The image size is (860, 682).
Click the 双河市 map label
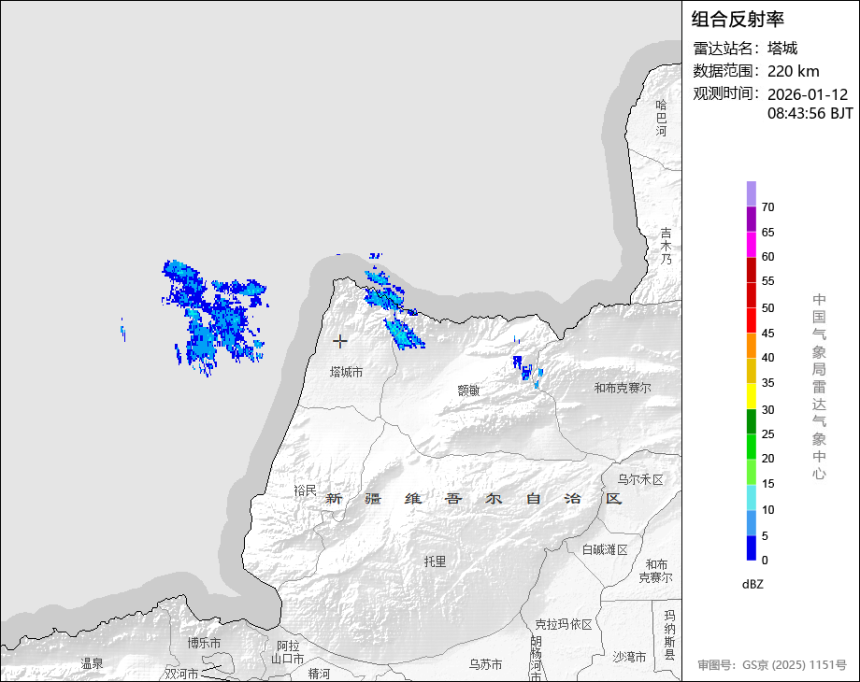click(181, 673)
